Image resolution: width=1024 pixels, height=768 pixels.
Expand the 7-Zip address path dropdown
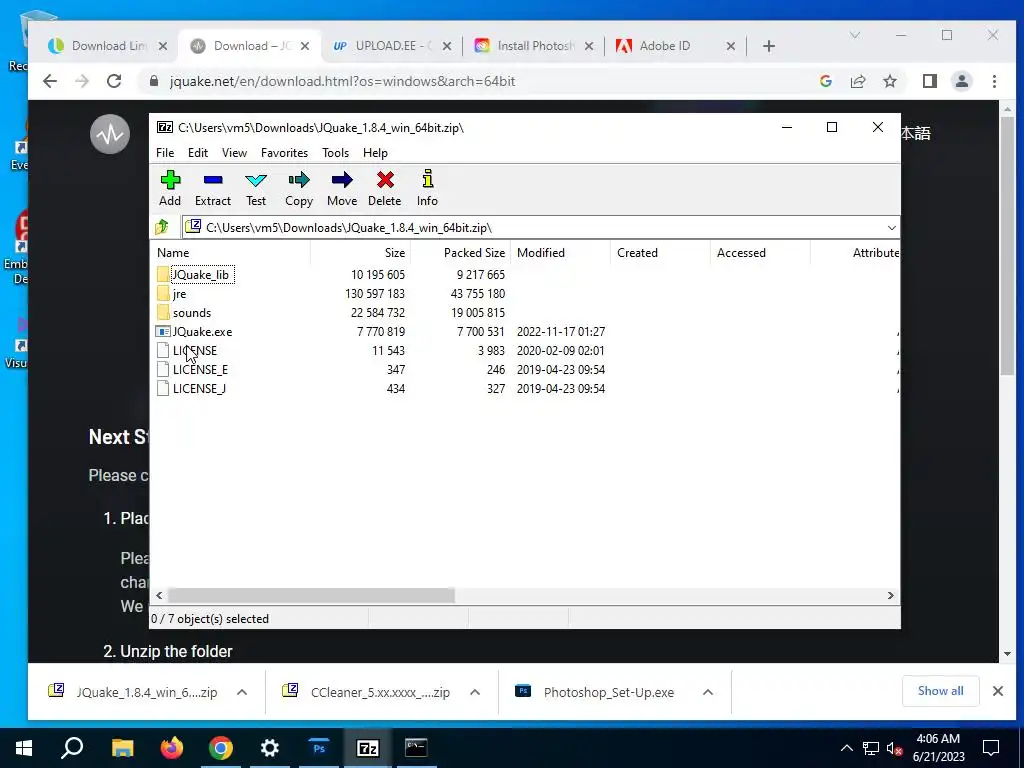point(891,227)
